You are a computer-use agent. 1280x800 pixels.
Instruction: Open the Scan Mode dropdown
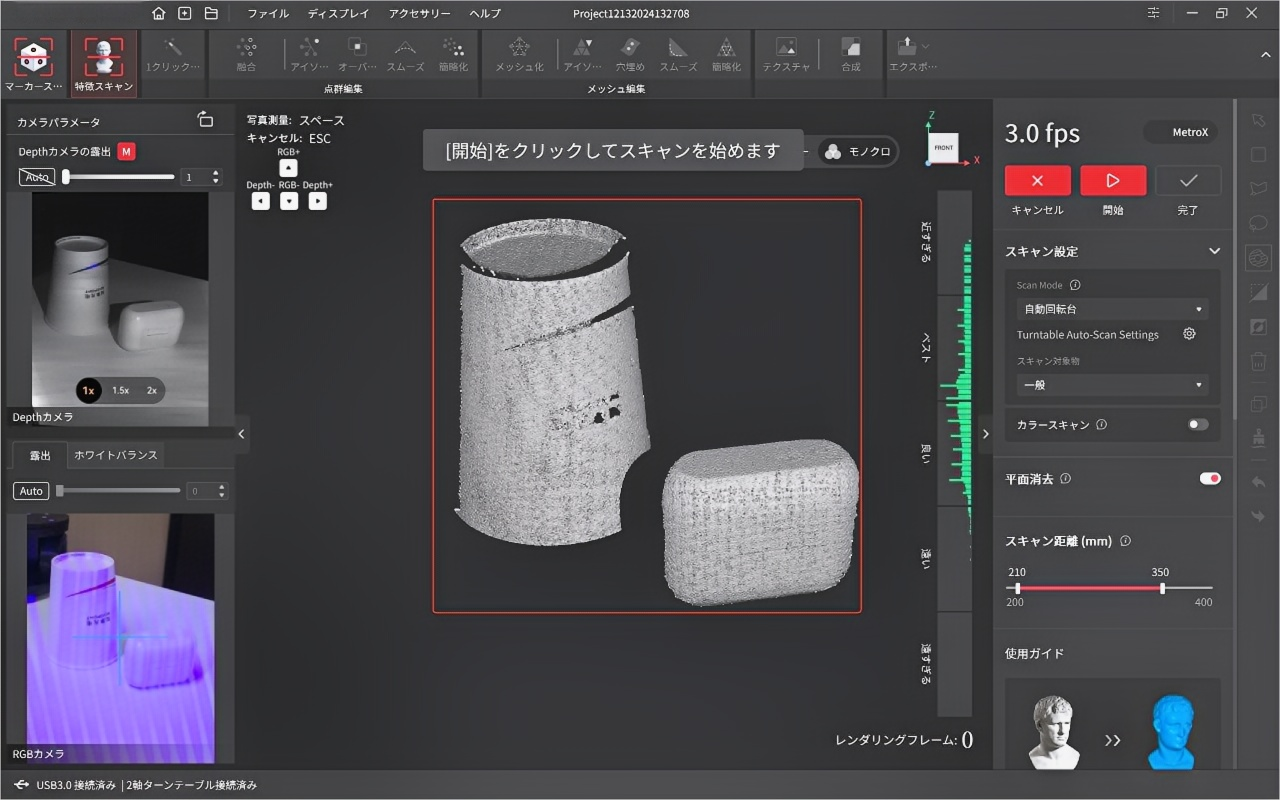(1111, 309)
